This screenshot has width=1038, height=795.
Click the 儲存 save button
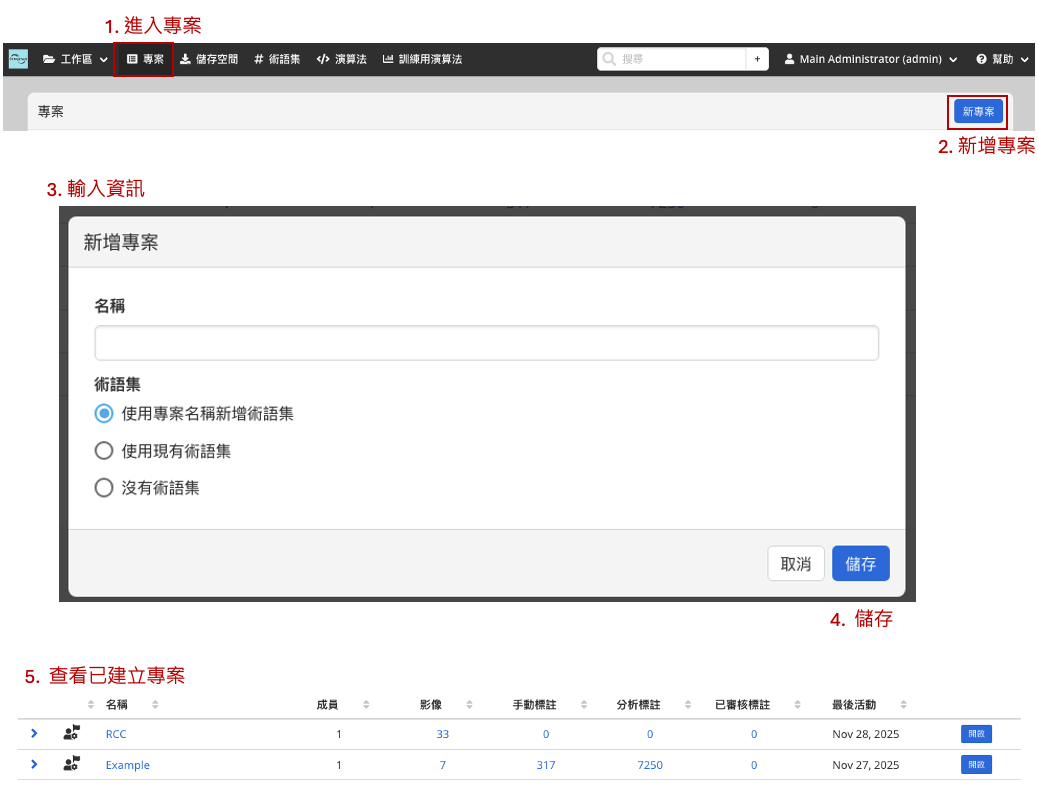tap(860, 564)
